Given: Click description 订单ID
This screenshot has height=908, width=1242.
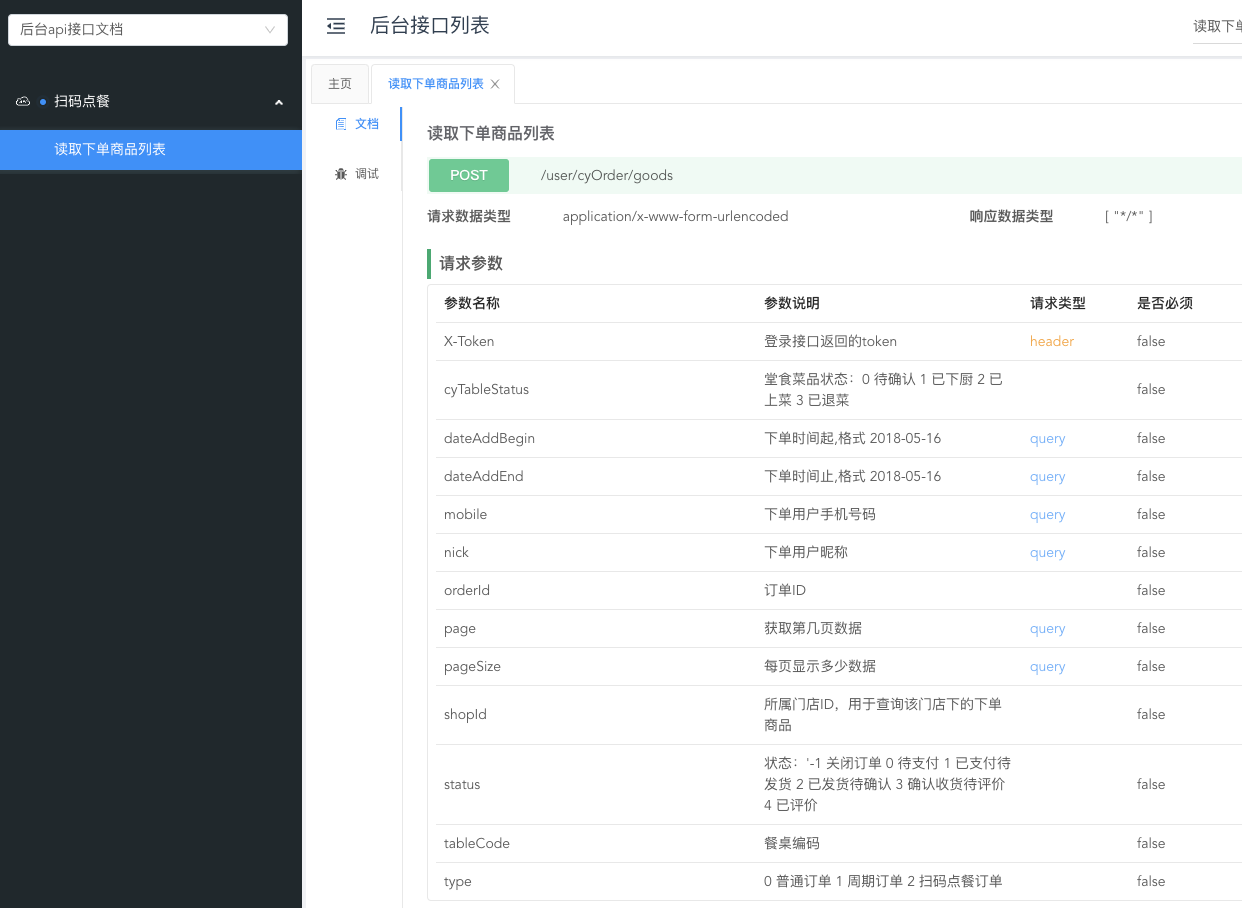Looking at the screenshot, I should 785,591.
